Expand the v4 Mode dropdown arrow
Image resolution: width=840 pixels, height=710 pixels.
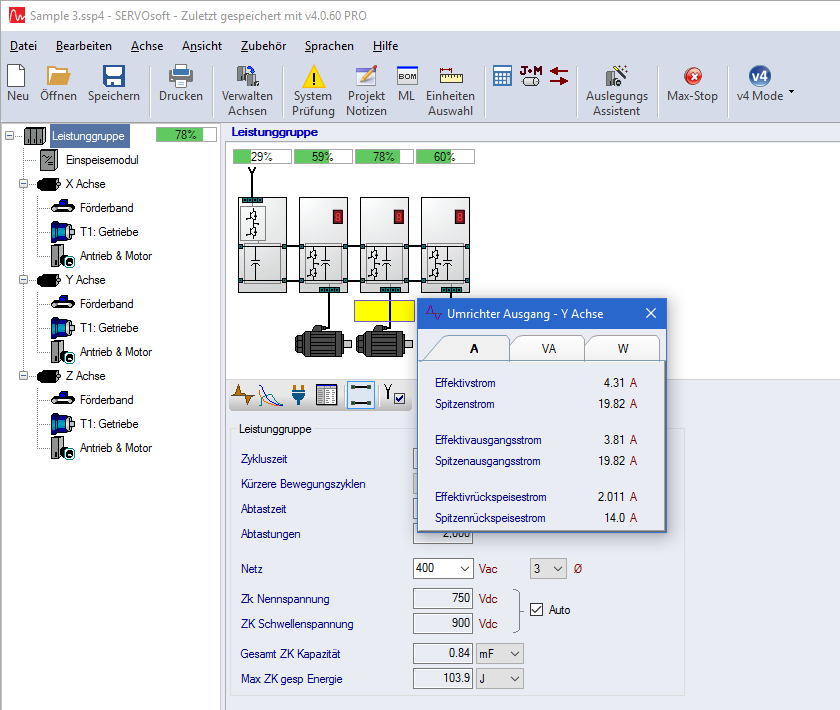[791, 92]
